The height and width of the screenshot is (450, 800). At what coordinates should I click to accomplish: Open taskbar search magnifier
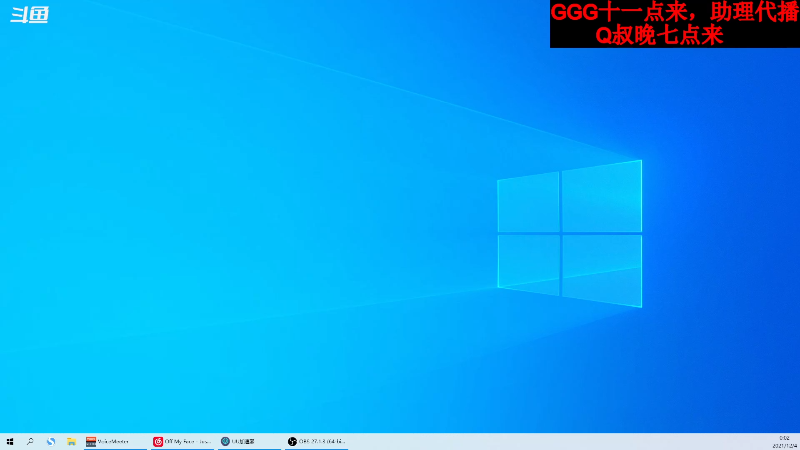tap(30, 441)
